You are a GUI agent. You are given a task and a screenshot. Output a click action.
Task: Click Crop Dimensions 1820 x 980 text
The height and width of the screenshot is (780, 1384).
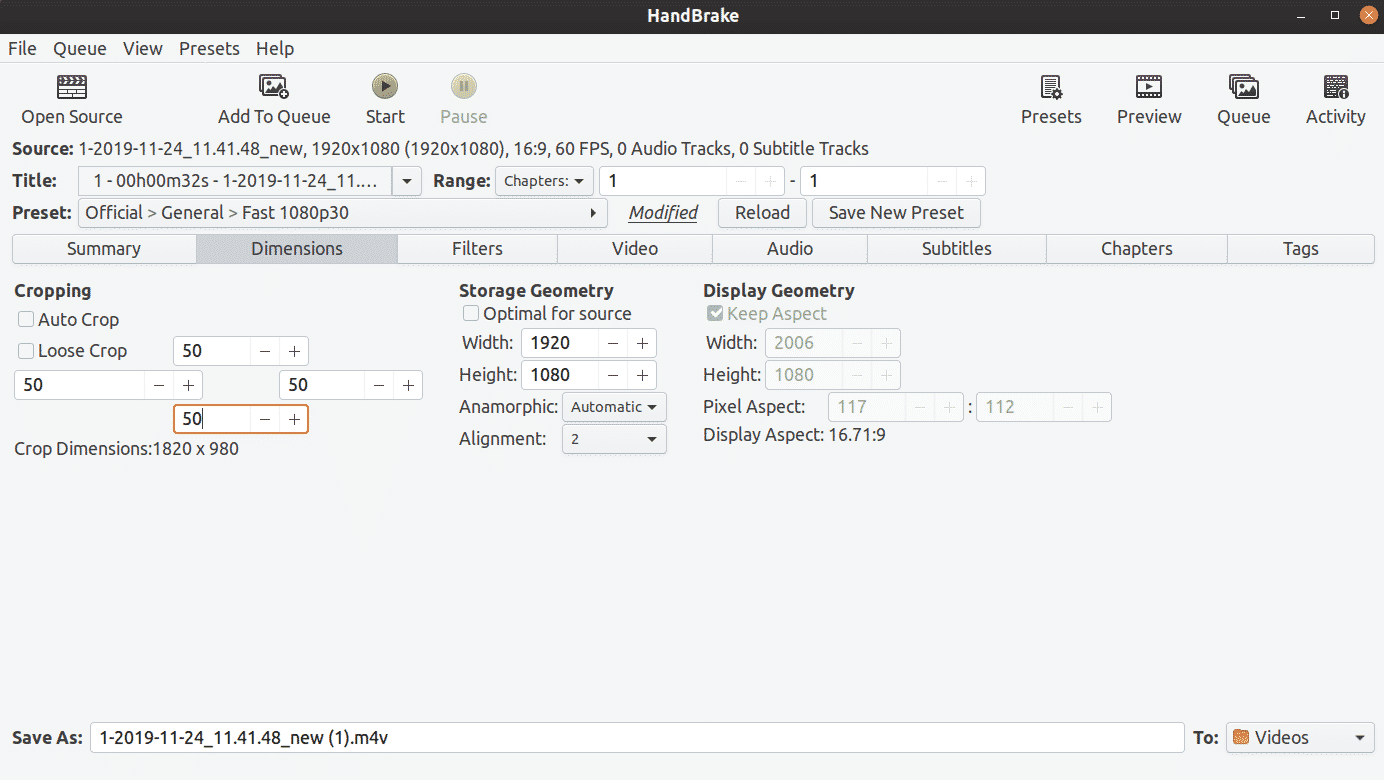(x=126, y=449)
